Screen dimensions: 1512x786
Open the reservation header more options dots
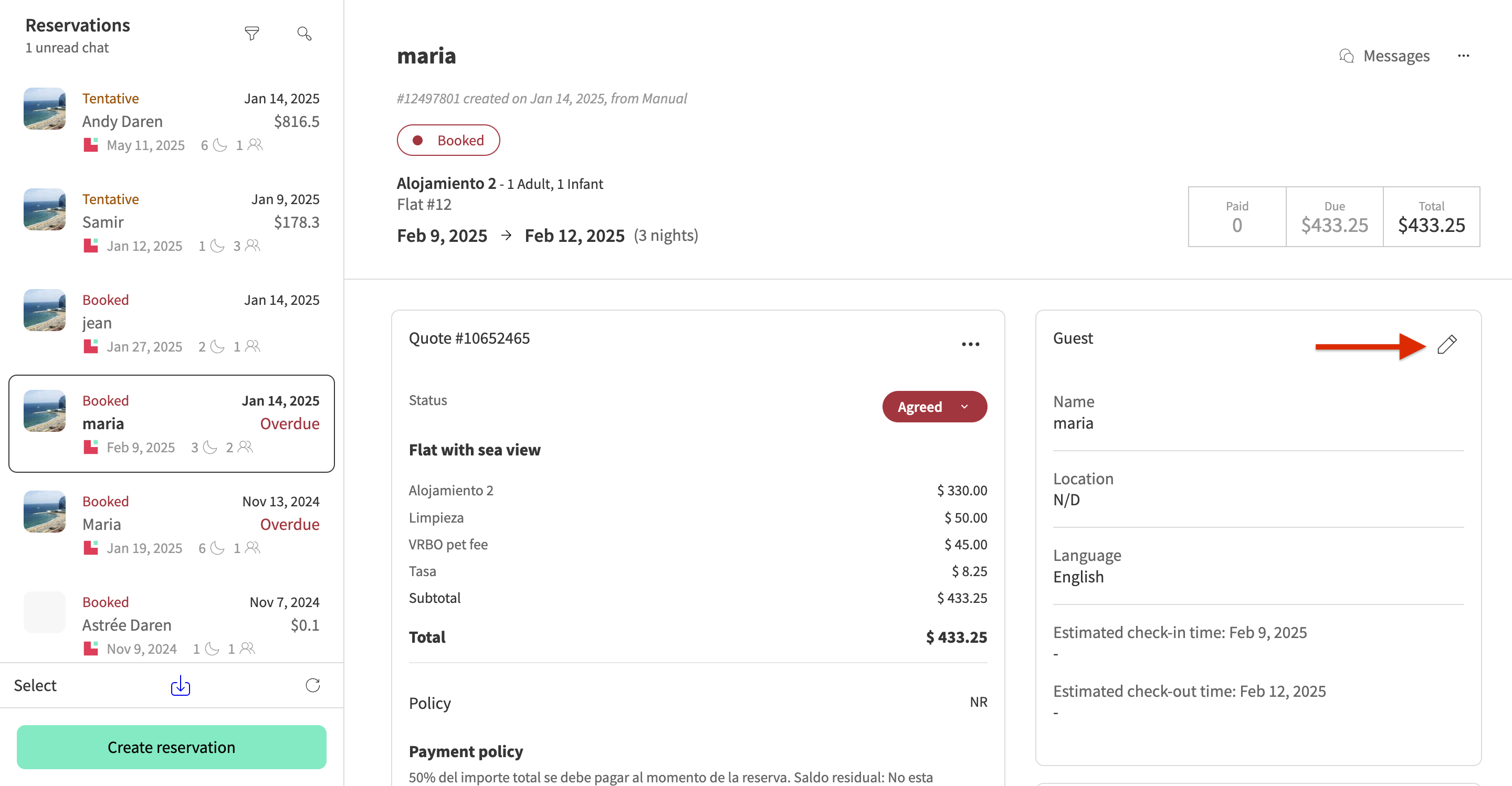(1463, 56)
